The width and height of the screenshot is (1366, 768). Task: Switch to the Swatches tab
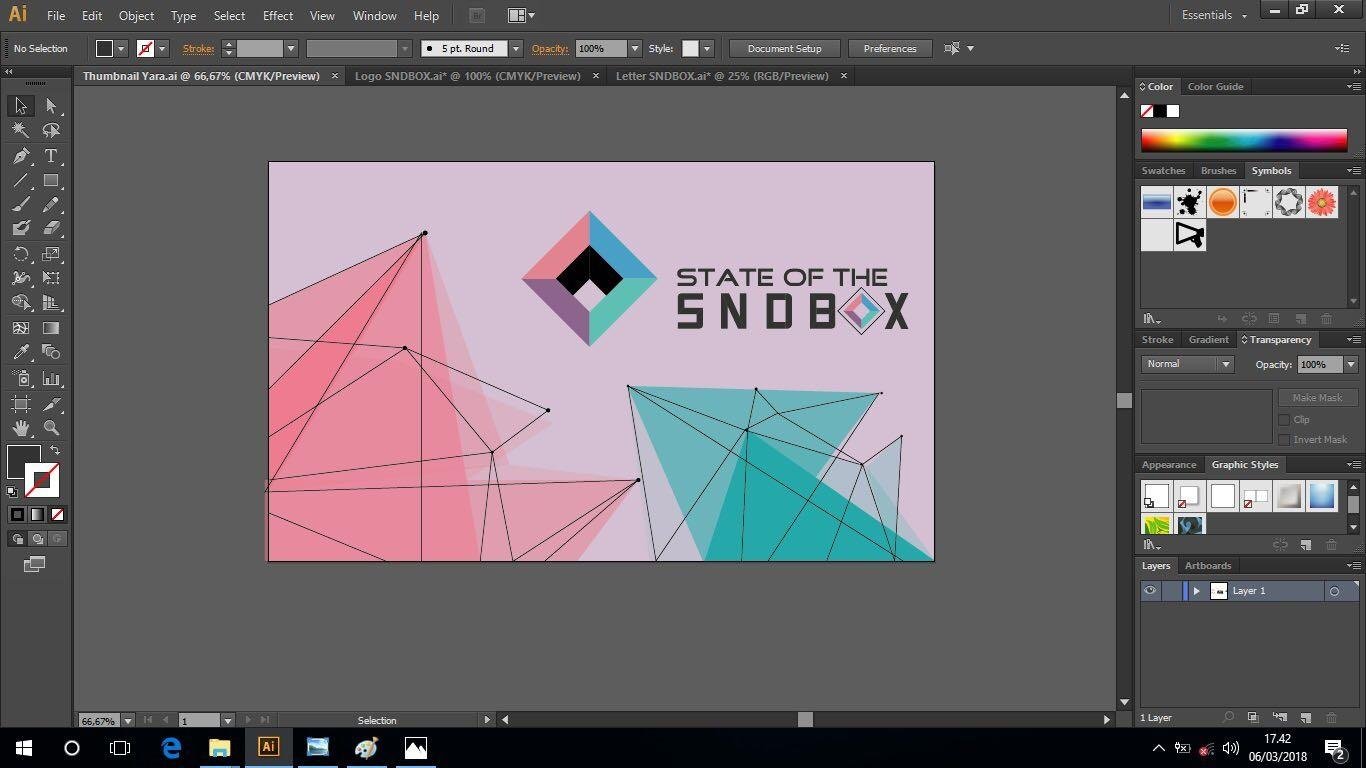1163,171
